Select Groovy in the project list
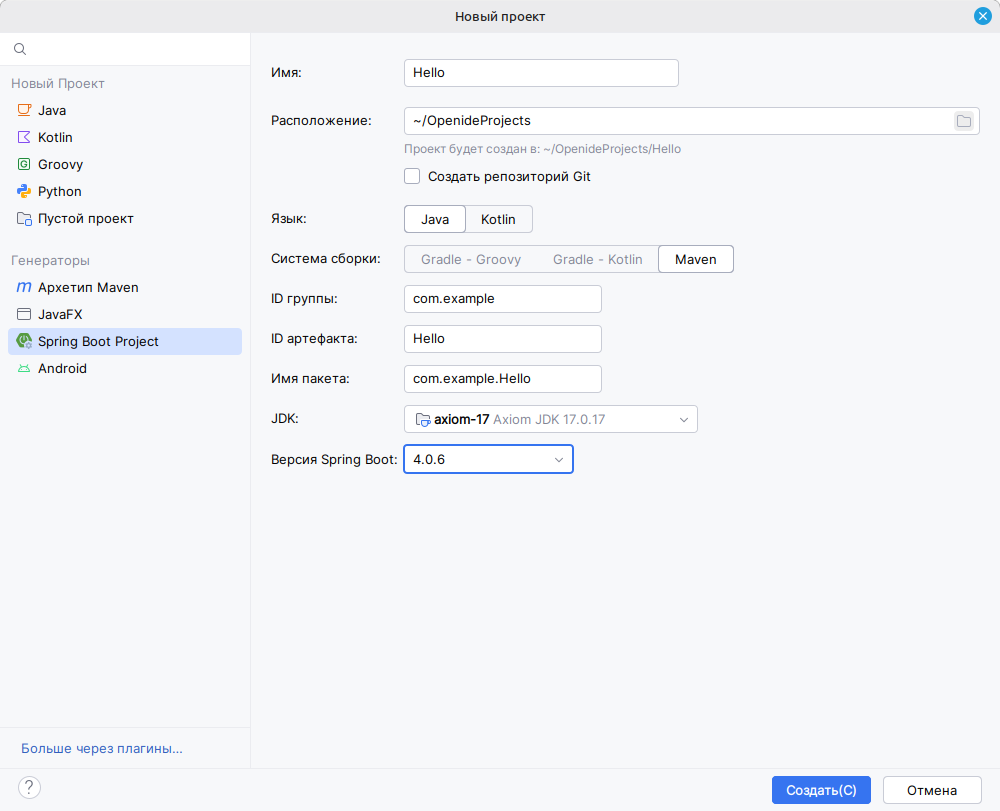Screen dimensions: 1000x811 click(125, 164)
